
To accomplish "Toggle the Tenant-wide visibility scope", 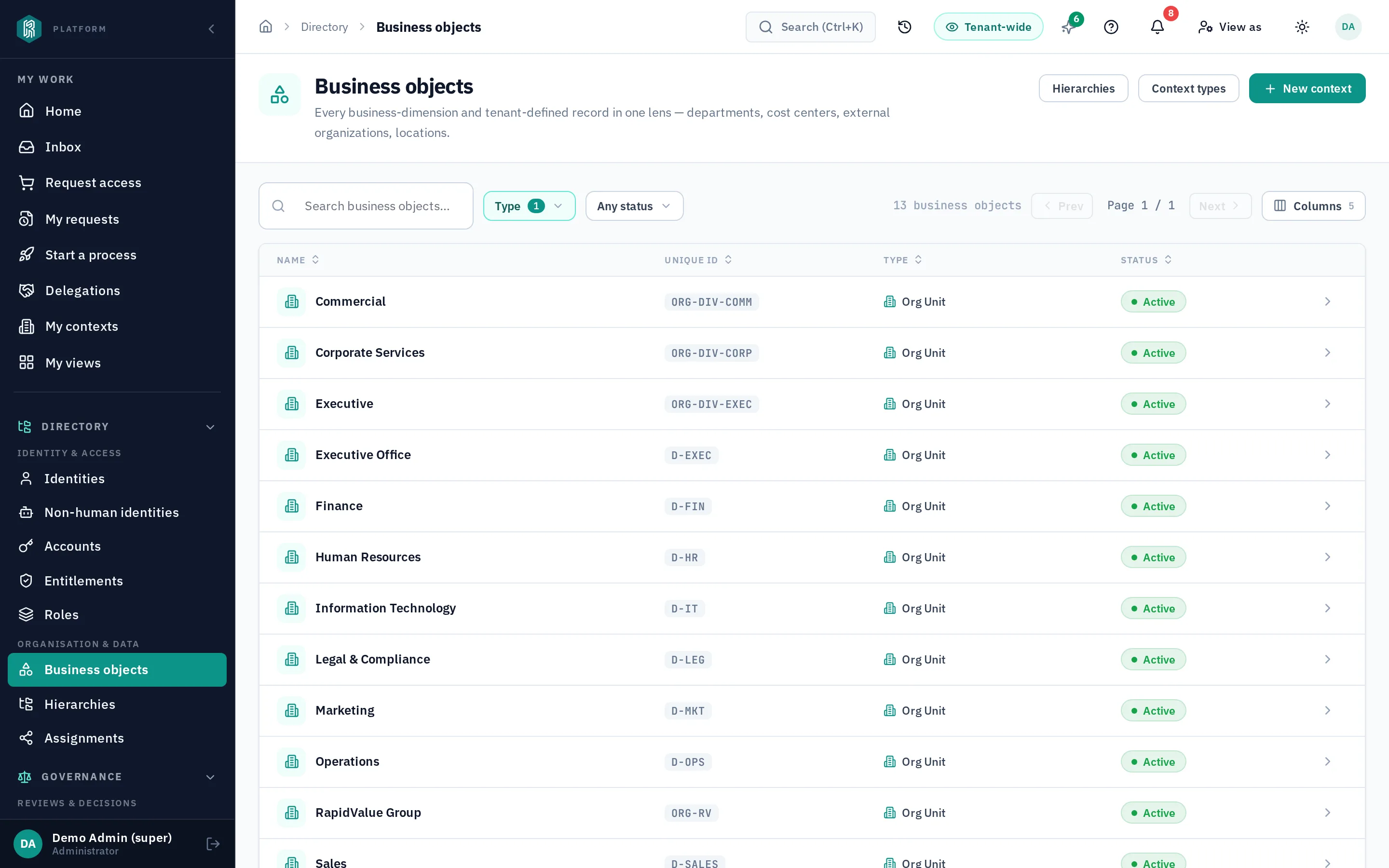I will (x=988, y=27).
